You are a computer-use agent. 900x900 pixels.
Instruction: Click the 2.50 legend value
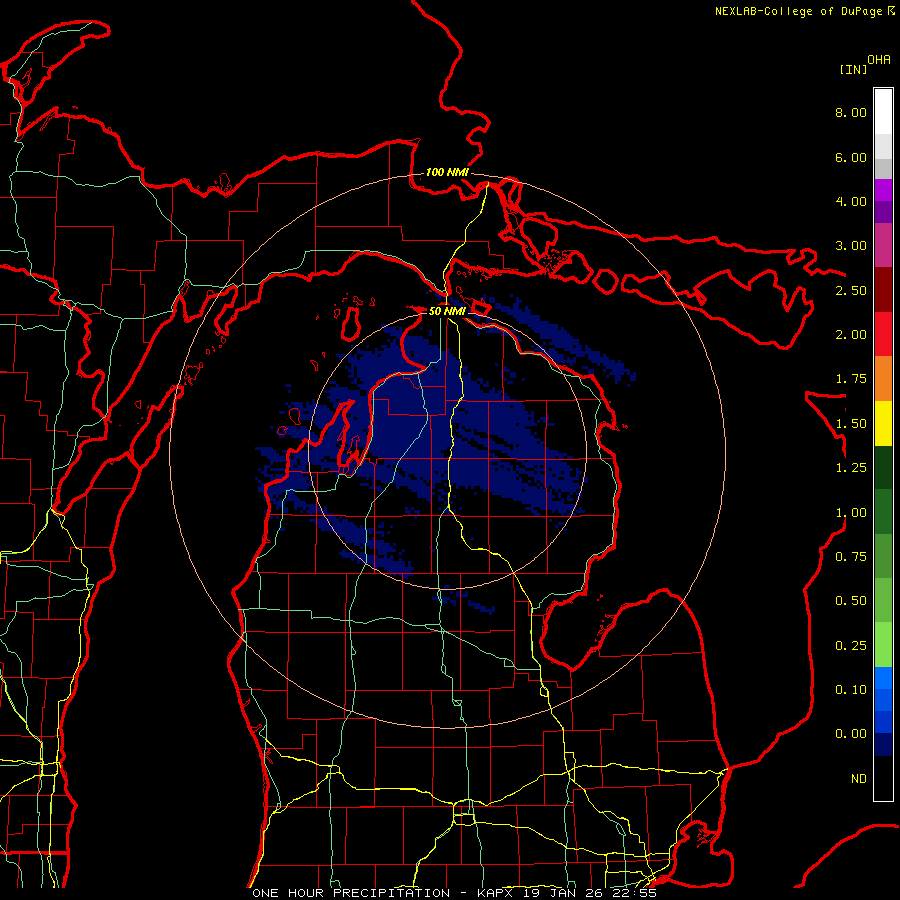pos(851,290)
